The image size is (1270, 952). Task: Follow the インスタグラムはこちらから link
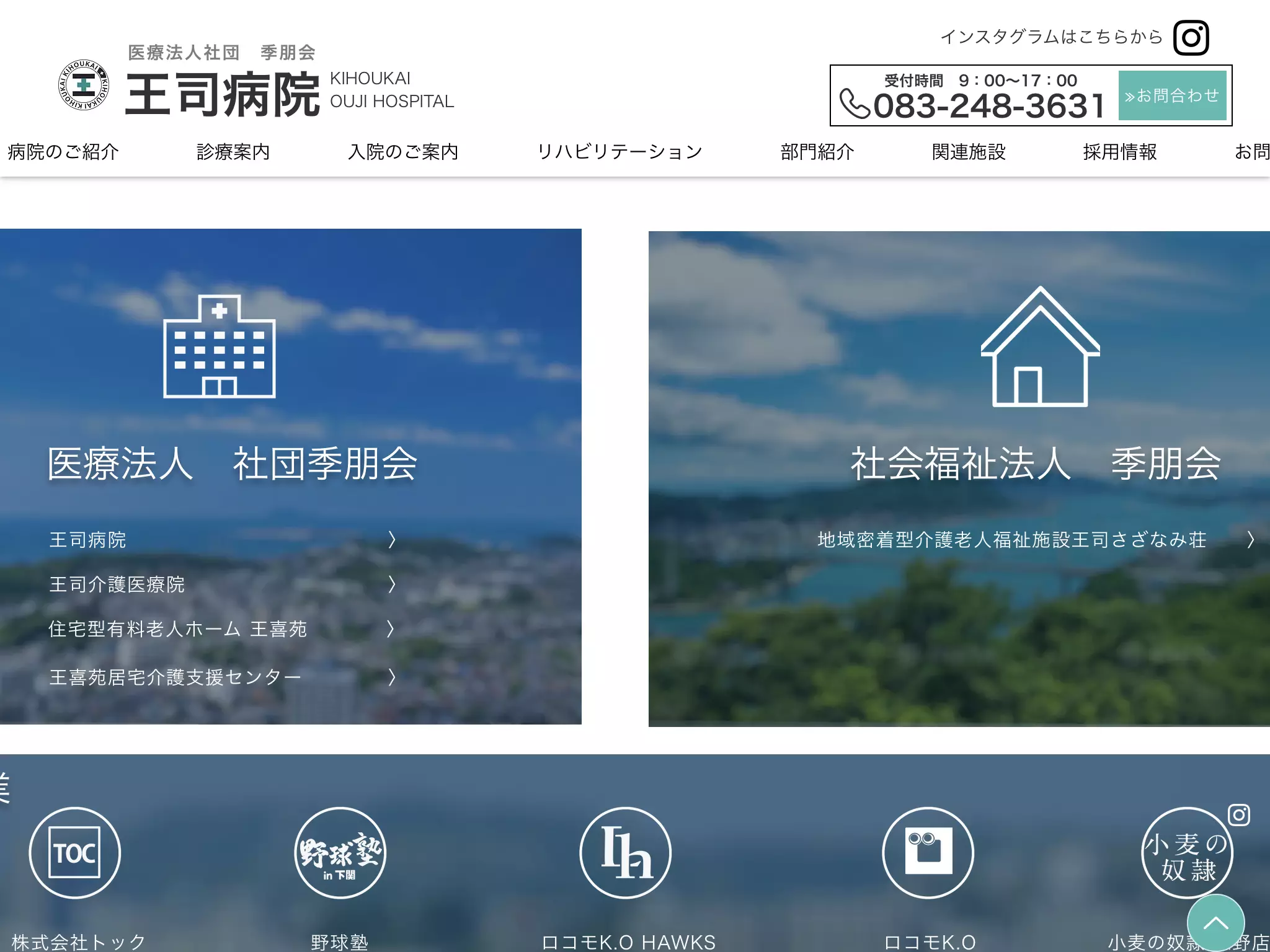click(x=1052, y=37)
